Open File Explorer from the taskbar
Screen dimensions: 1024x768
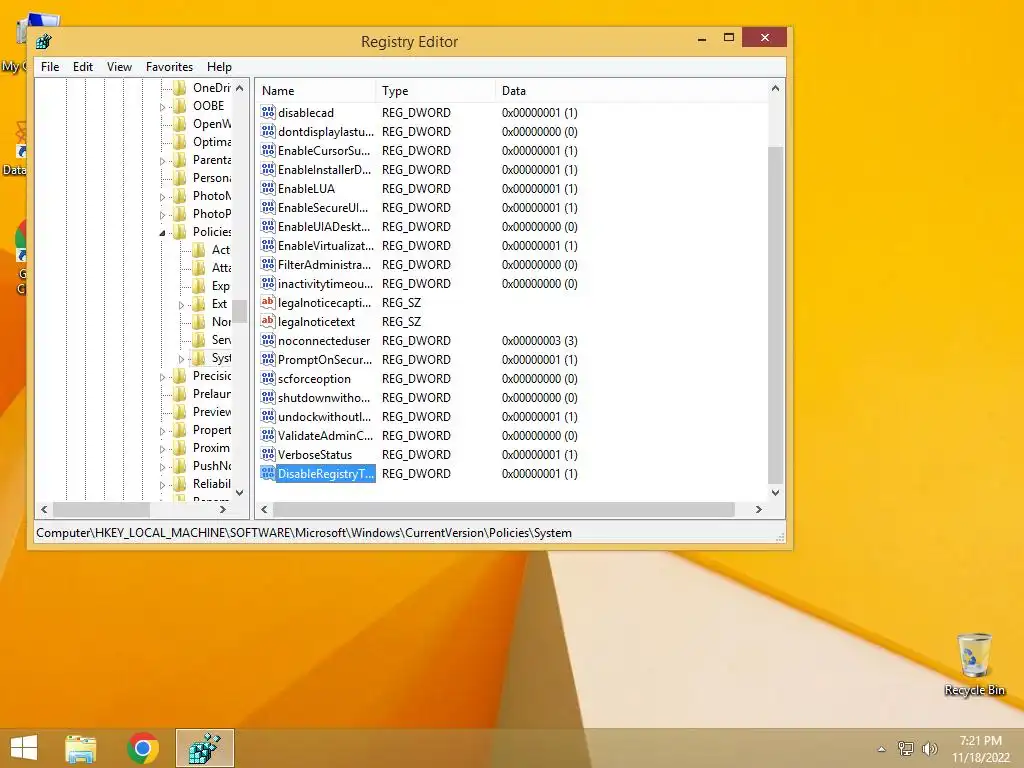[80, 748]
